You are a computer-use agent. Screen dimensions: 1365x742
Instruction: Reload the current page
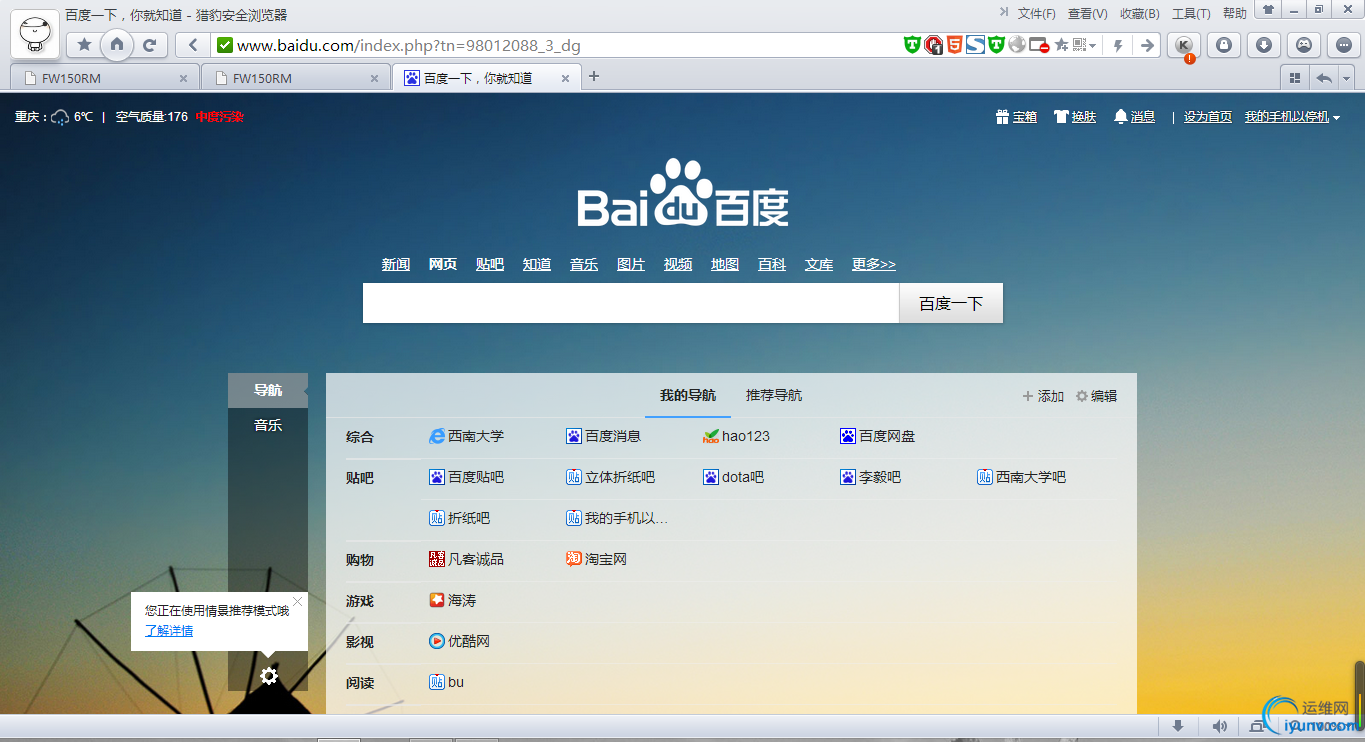pos(150,45)
